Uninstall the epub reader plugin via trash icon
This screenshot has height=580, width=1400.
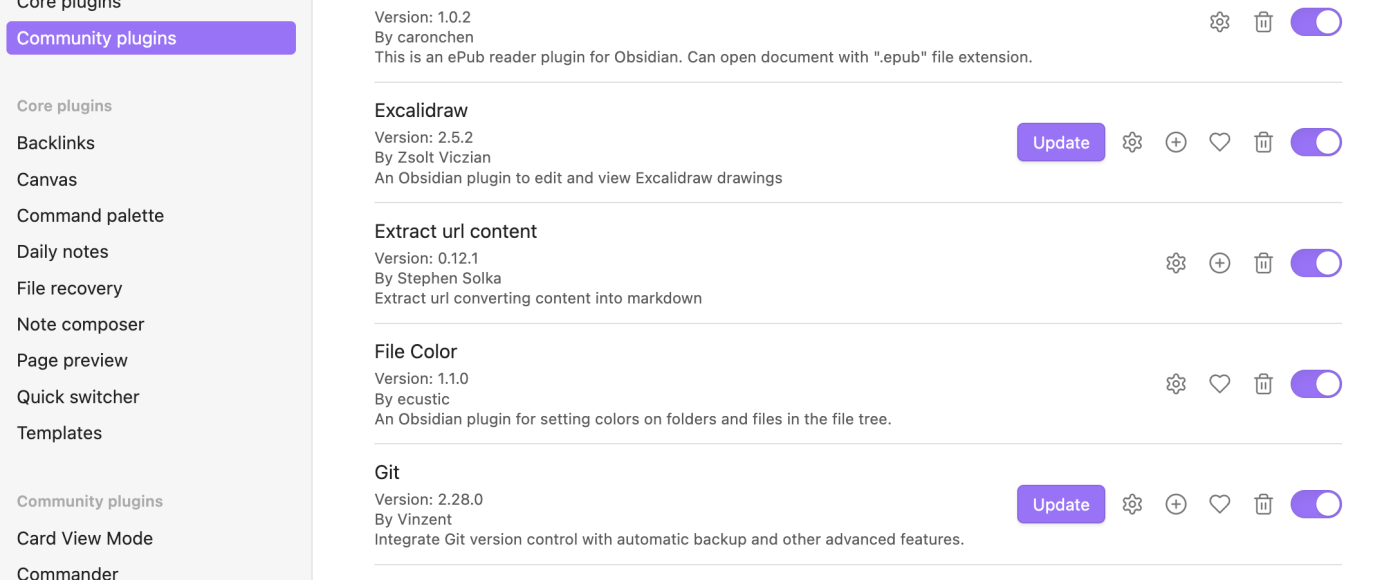[x=1263, y=21]
